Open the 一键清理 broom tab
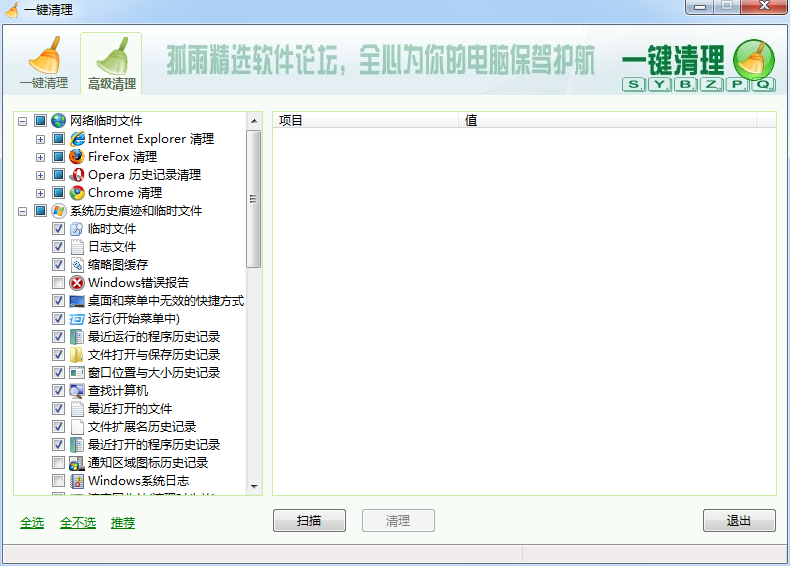The image size is (790, 566). (x=44, y=63)
